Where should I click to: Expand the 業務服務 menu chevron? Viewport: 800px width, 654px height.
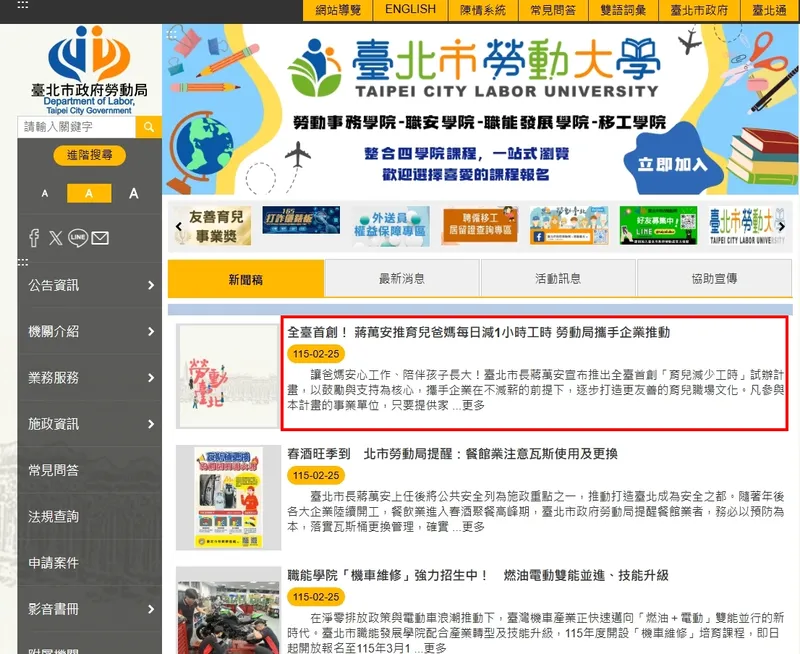pyautogui.click(x=151, y=378)
